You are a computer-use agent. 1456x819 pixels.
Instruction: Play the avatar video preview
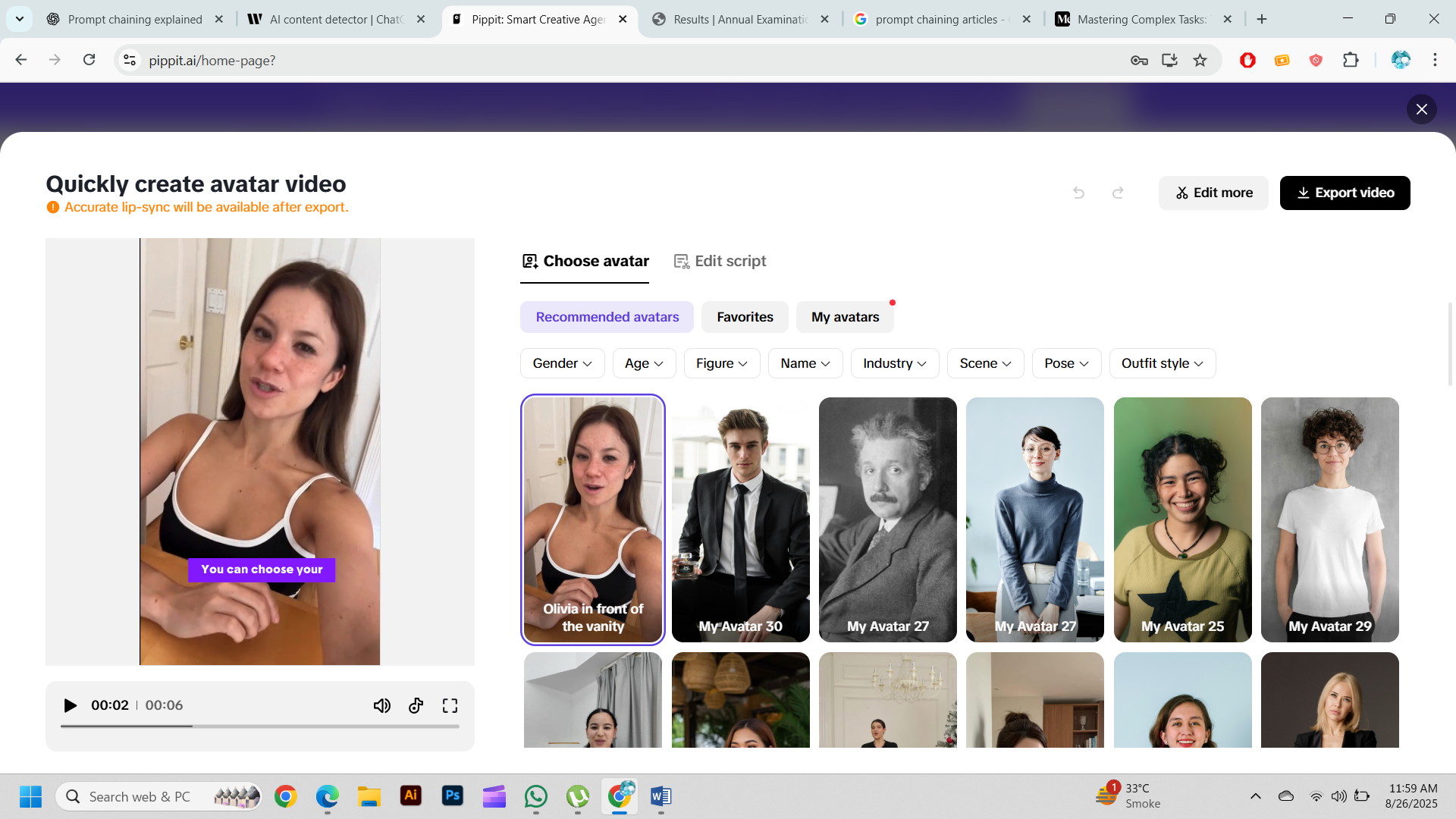pos(70,706)
